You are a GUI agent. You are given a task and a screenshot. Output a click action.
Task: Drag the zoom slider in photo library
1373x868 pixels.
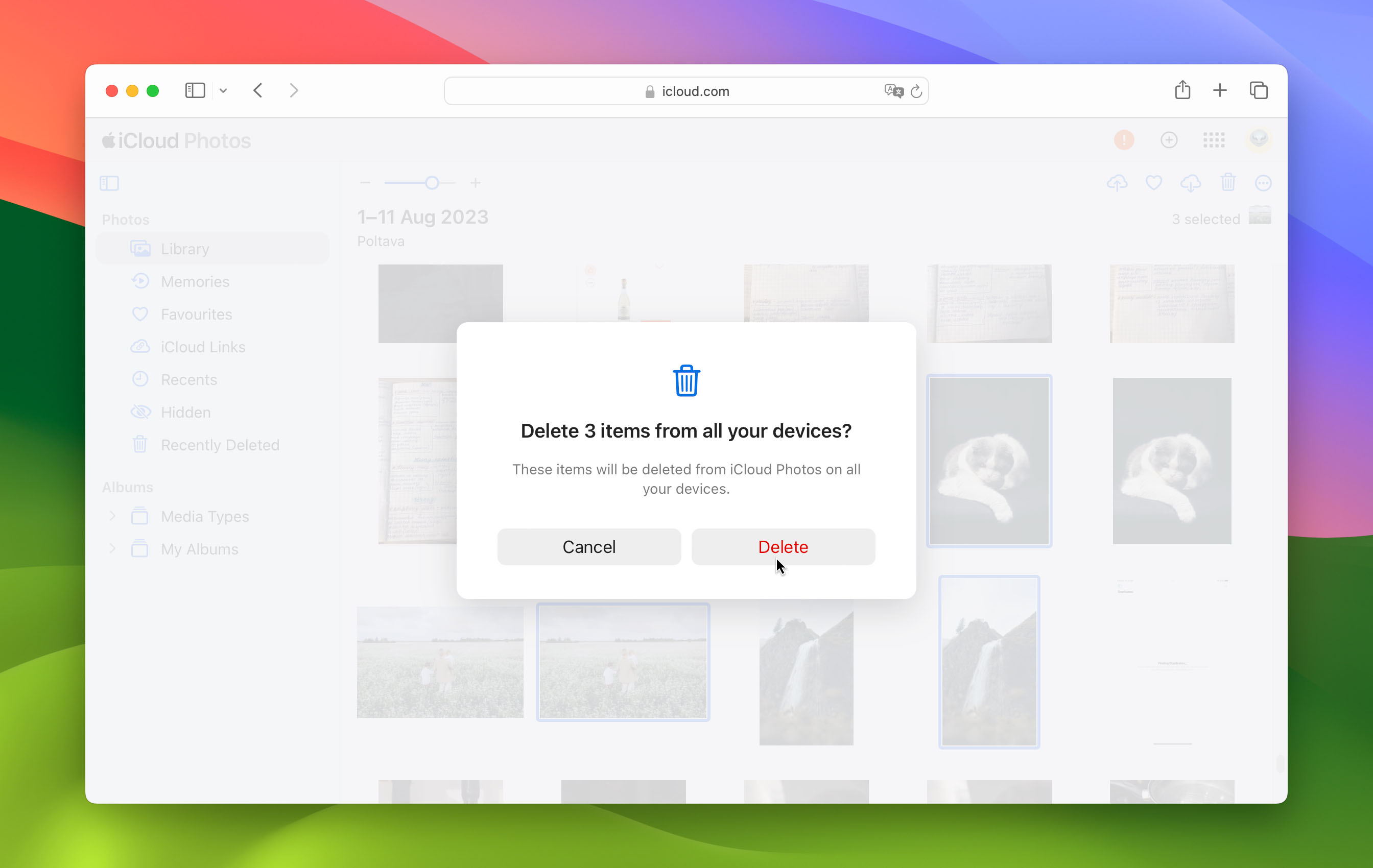432,182
